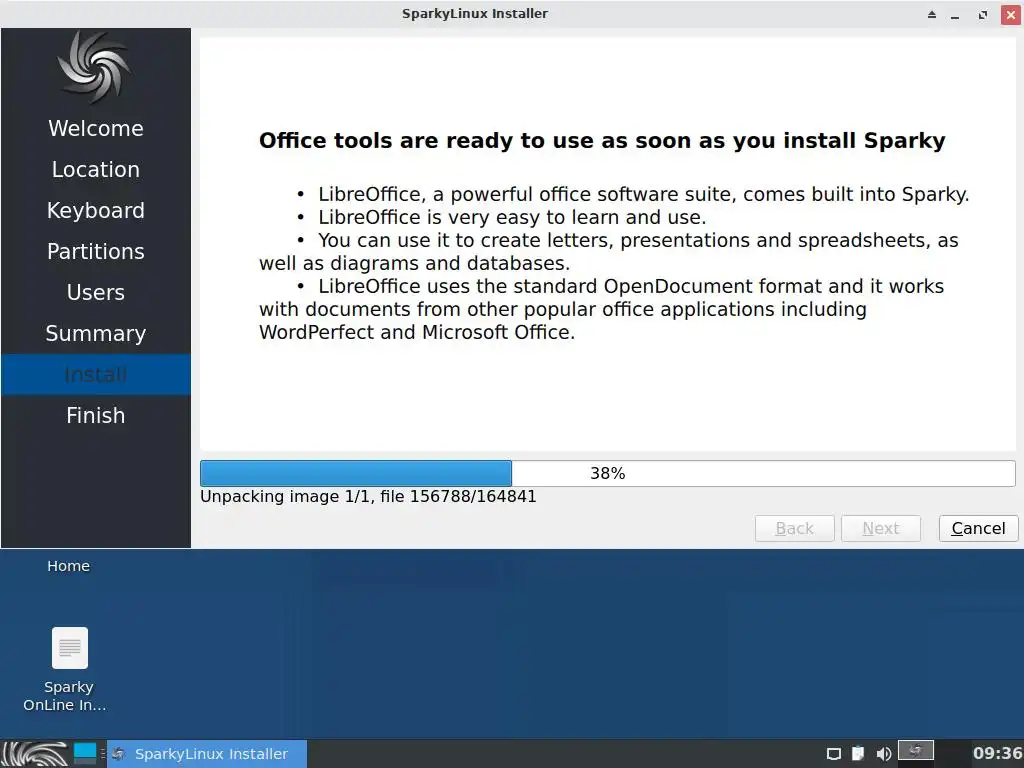This screenshot has width=1024, height=768.
Task: Click the clipboard tray icon
Action: [x=858, y=754]
